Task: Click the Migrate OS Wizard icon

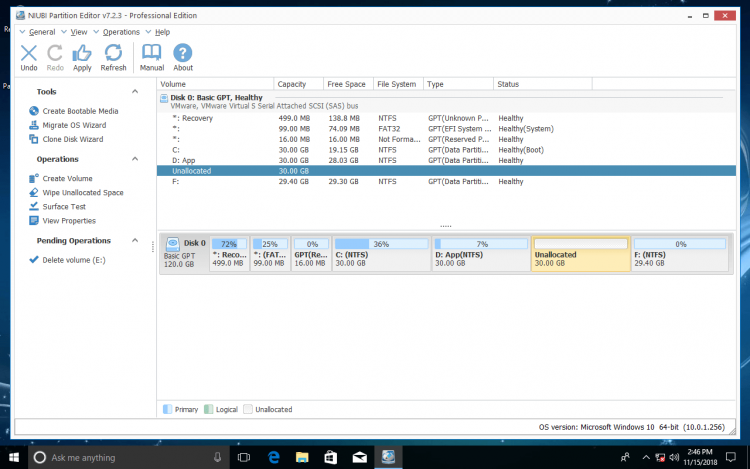Action: coord(33,125)
